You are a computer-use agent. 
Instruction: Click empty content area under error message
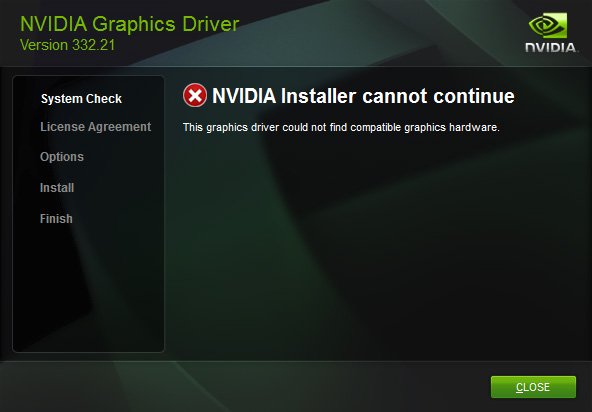[x=378, y=245]
